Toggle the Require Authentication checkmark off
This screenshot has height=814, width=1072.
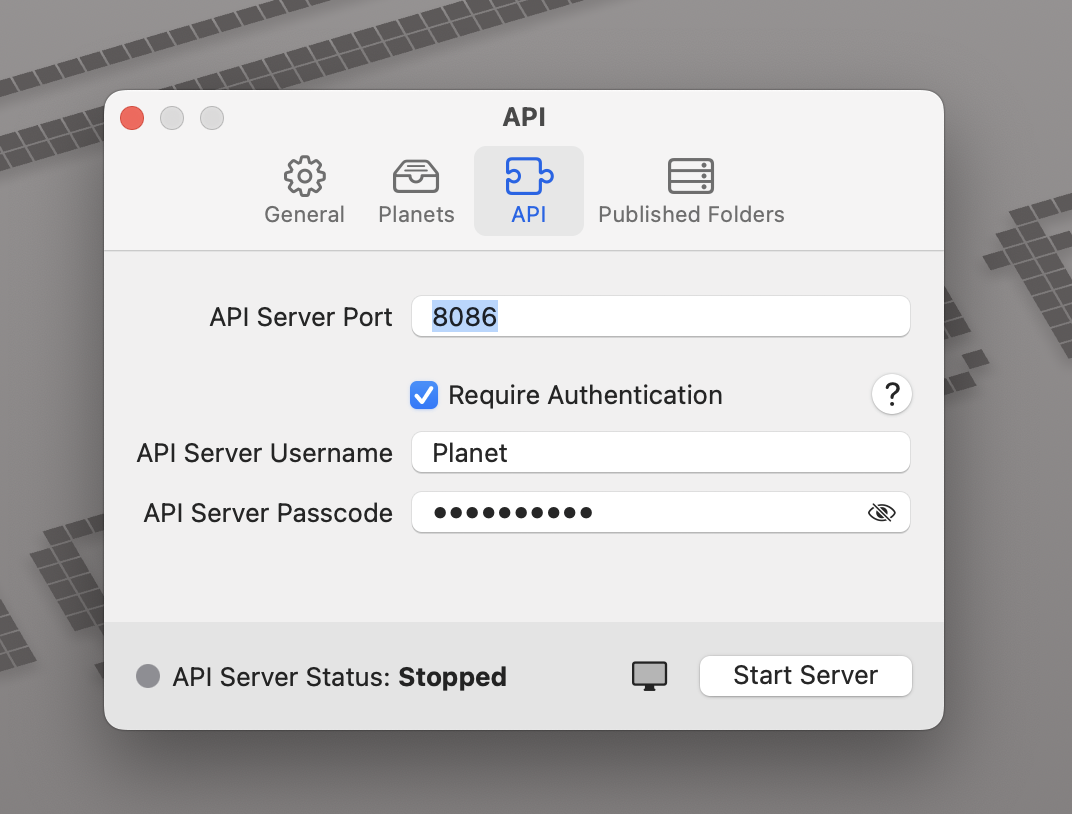[423, 395]
